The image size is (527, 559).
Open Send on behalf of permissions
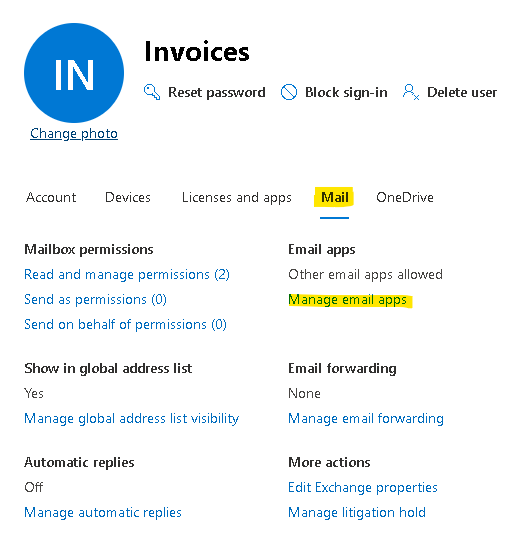126,325
